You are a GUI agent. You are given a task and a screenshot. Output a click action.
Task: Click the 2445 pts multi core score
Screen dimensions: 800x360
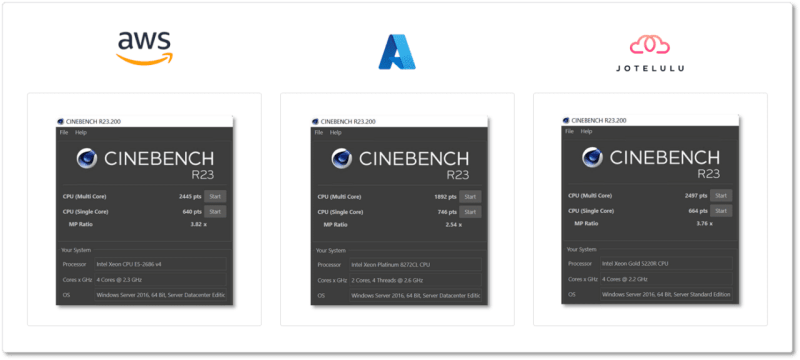pyautogui.click(x=190, y=196)
